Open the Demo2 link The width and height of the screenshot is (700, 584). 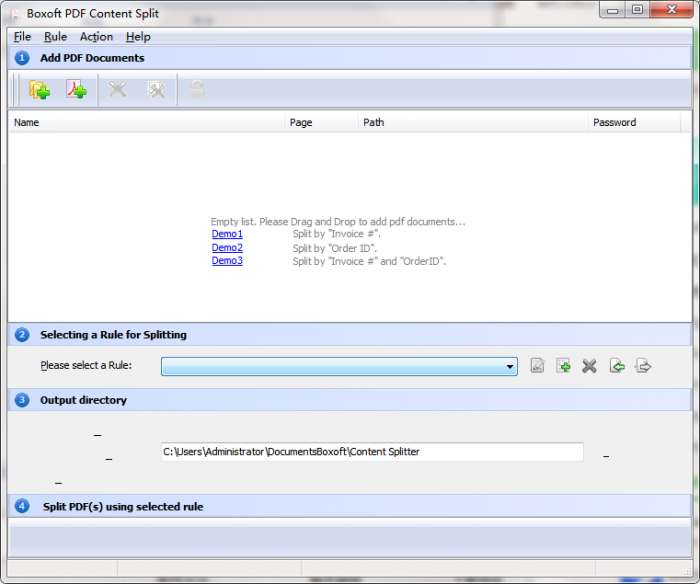pyautogui.click(x=227, y=247)
